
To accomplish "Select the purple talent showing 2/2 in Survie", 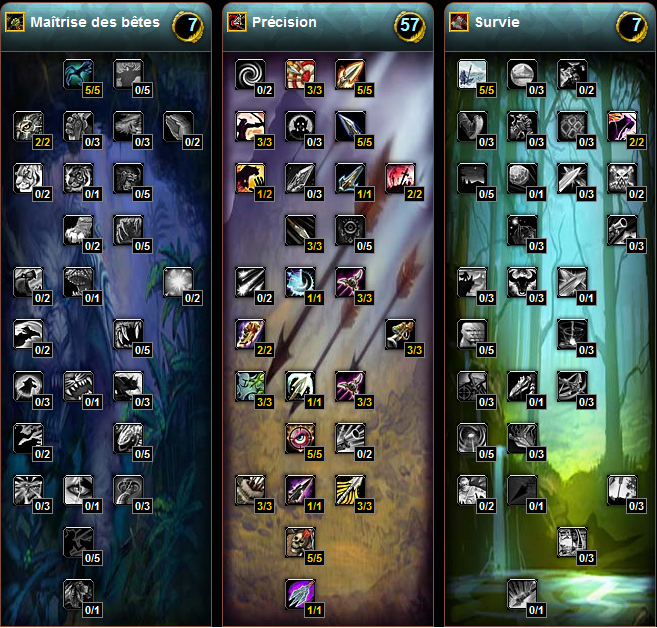I will 622,126.
